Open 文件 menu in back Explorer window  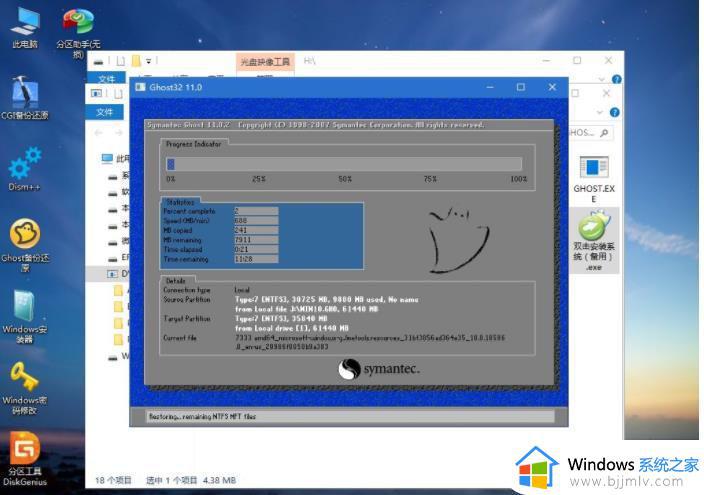click(x=106, y=79)
